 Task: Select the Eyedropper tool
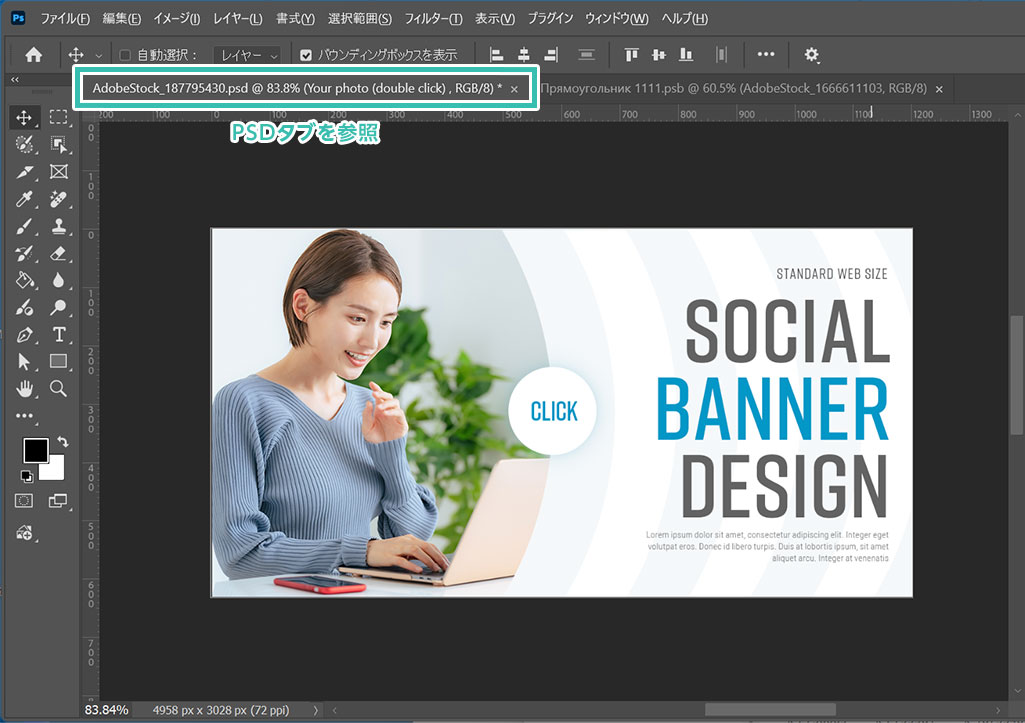[24, 199]
